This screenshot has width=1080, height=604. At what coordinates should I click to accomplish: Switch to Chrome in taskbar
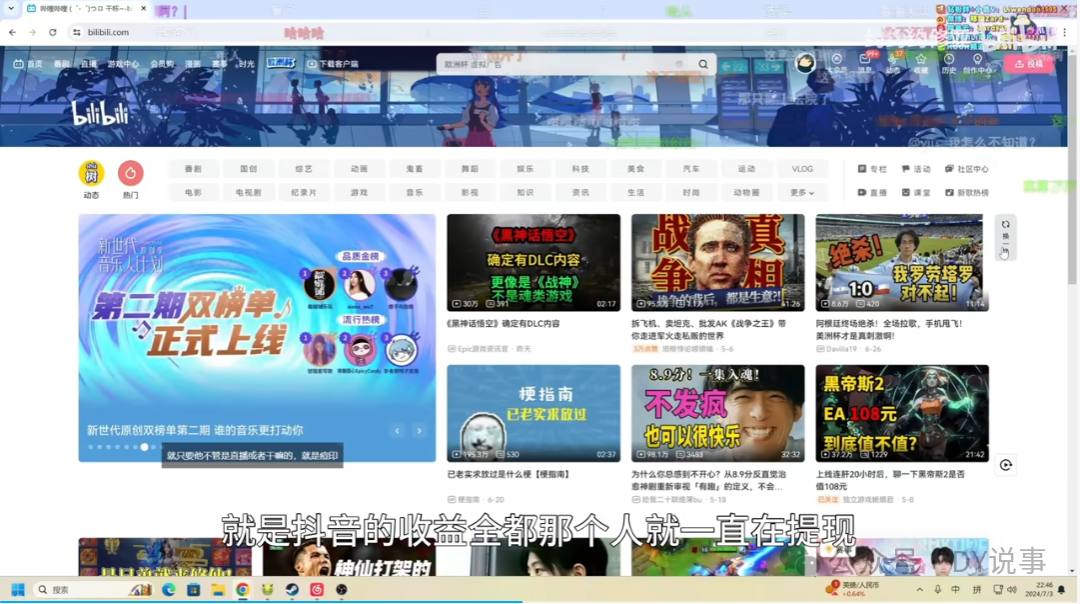[242, 590]
